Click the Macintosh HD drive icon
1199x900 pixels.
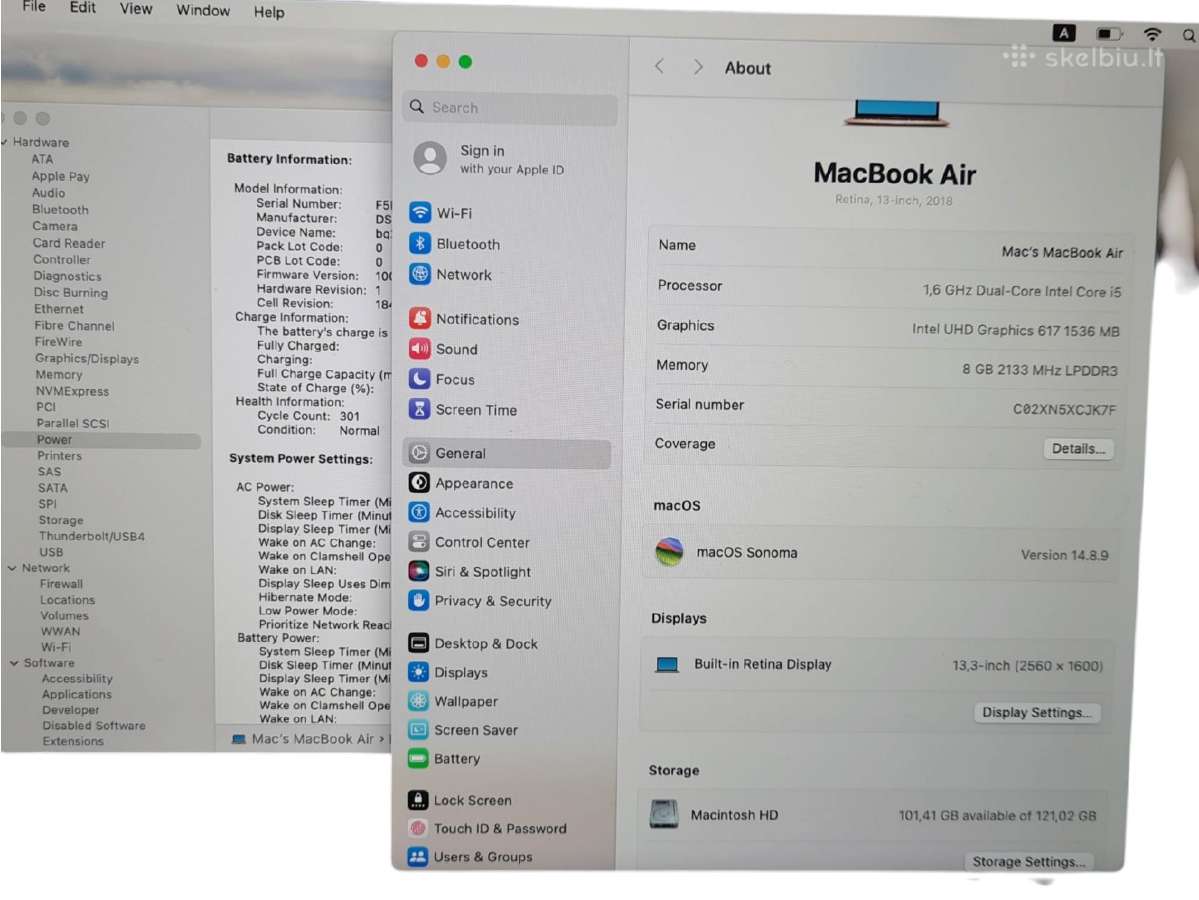pyautogui.click(x=664, y=814)
